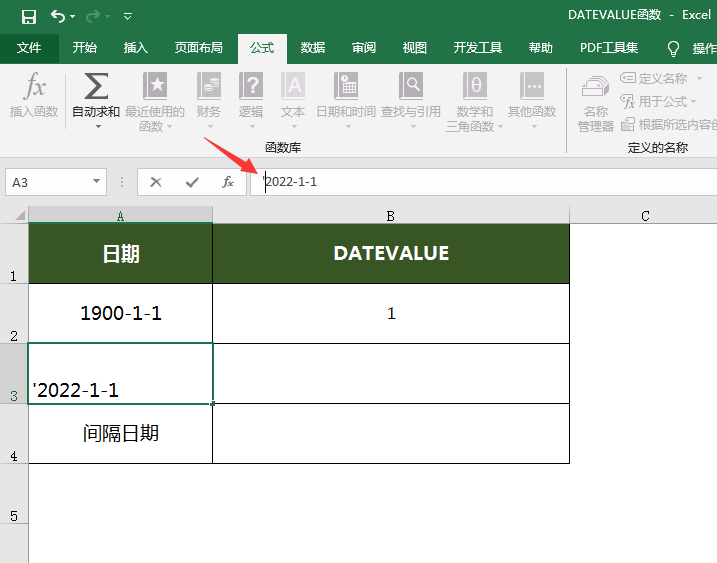
Task: Select row 4 header
Action: (14, 434)
